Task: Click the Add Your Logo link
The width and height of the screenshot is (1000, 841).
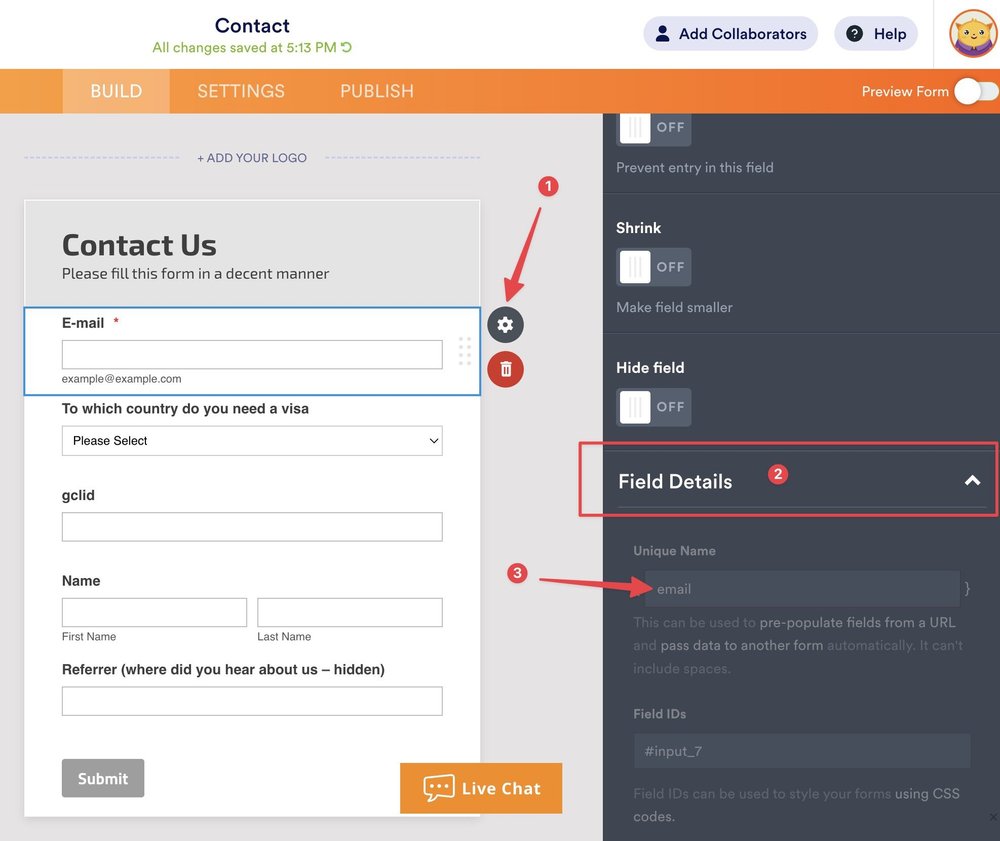Action: click(x=252, y=157)
